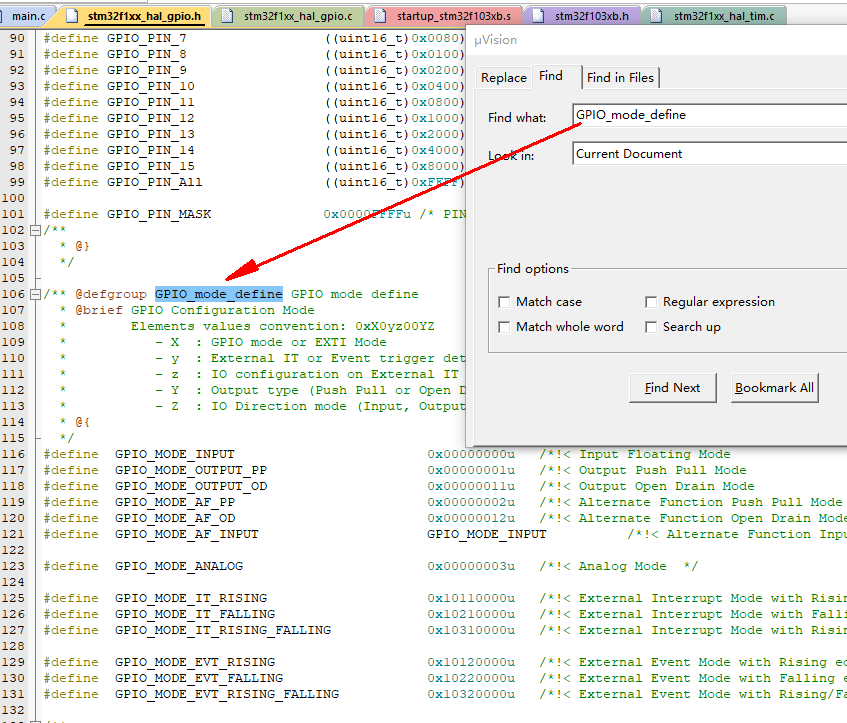The image size is (847, 723).
Task: Switch to the Replace tab
Action: click(x=503, y=78)
